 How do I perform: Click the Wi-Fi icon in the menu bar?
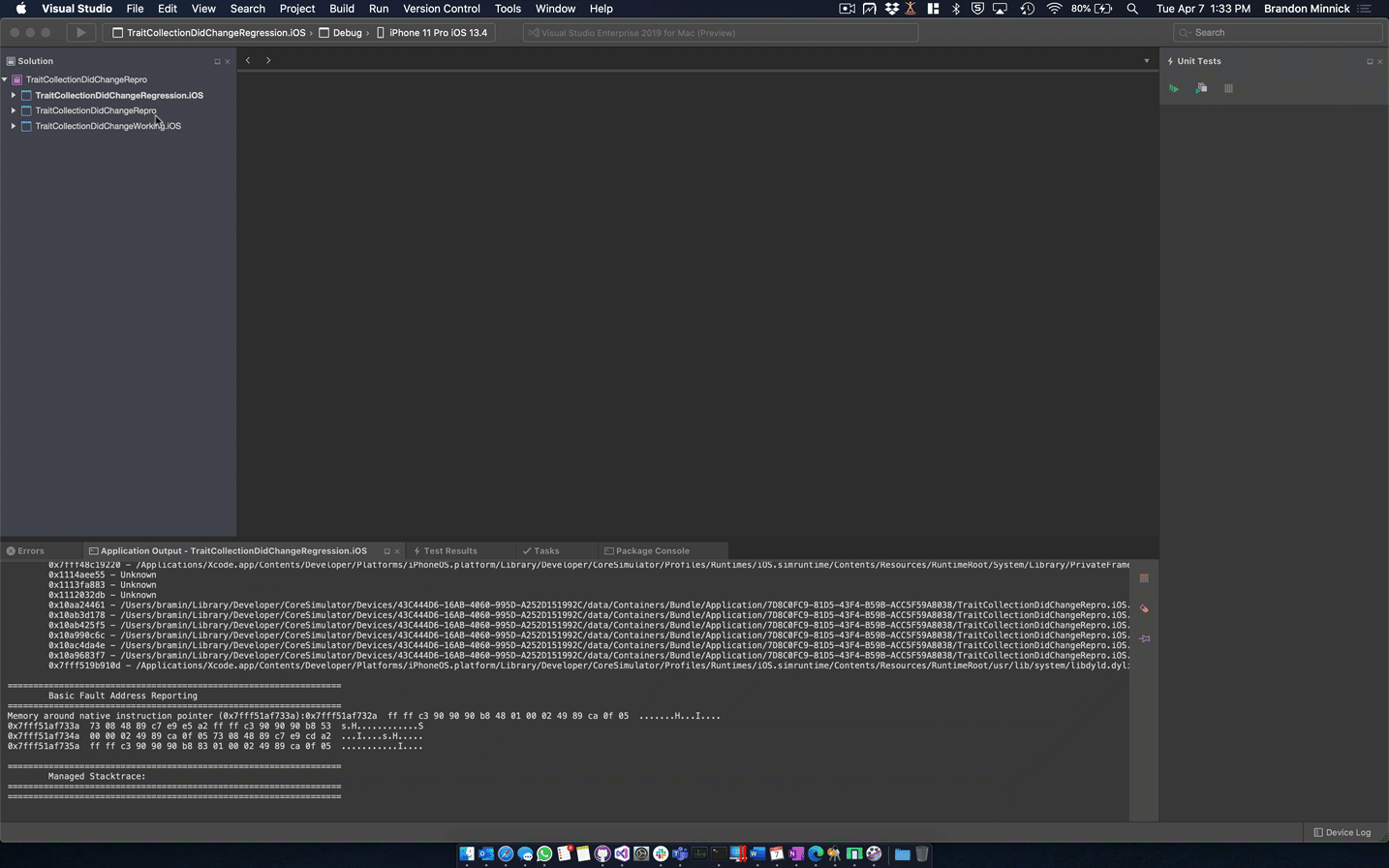[1054, 9]
